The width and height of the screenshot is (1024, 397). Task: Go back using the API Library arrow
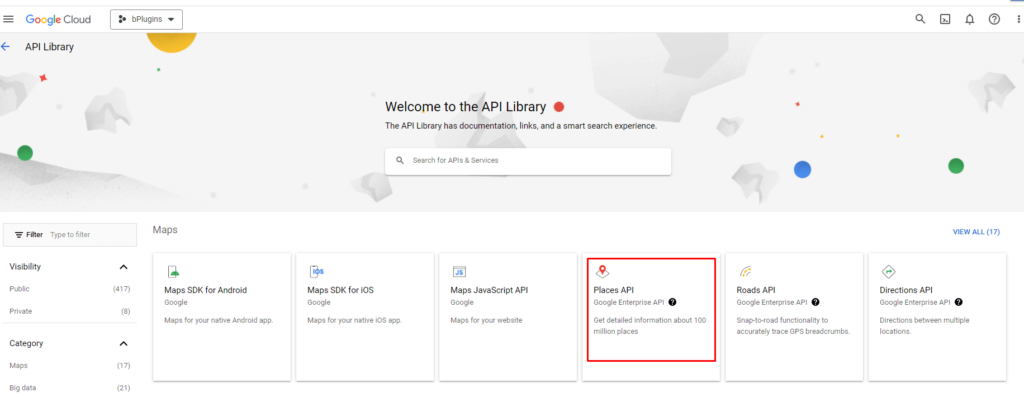(6, 46)
